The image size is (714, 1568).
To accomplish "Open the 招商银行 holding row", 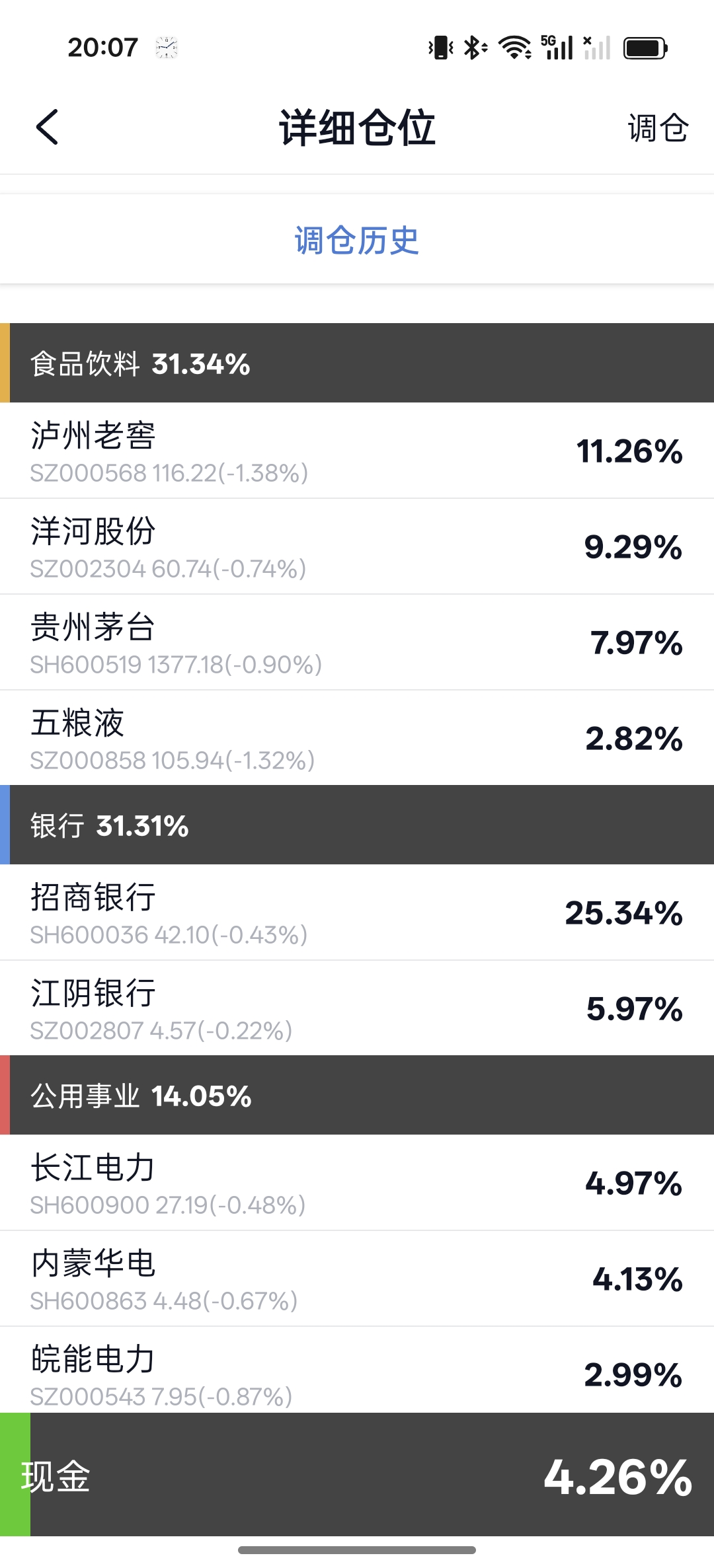I will coord(357,913).
